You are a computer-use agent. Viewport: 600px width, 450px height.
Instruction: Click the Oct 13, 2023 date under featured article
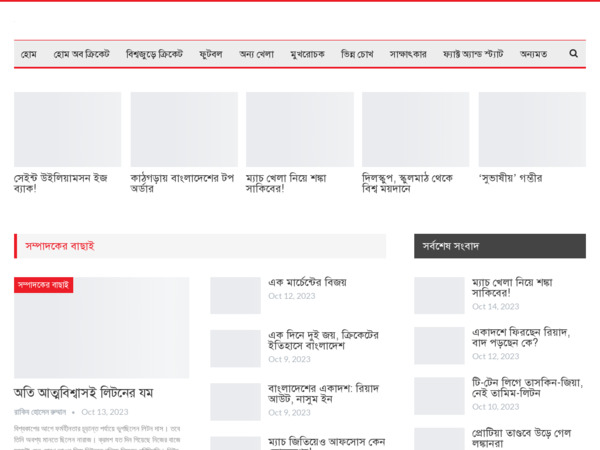(x=105, y=412)
